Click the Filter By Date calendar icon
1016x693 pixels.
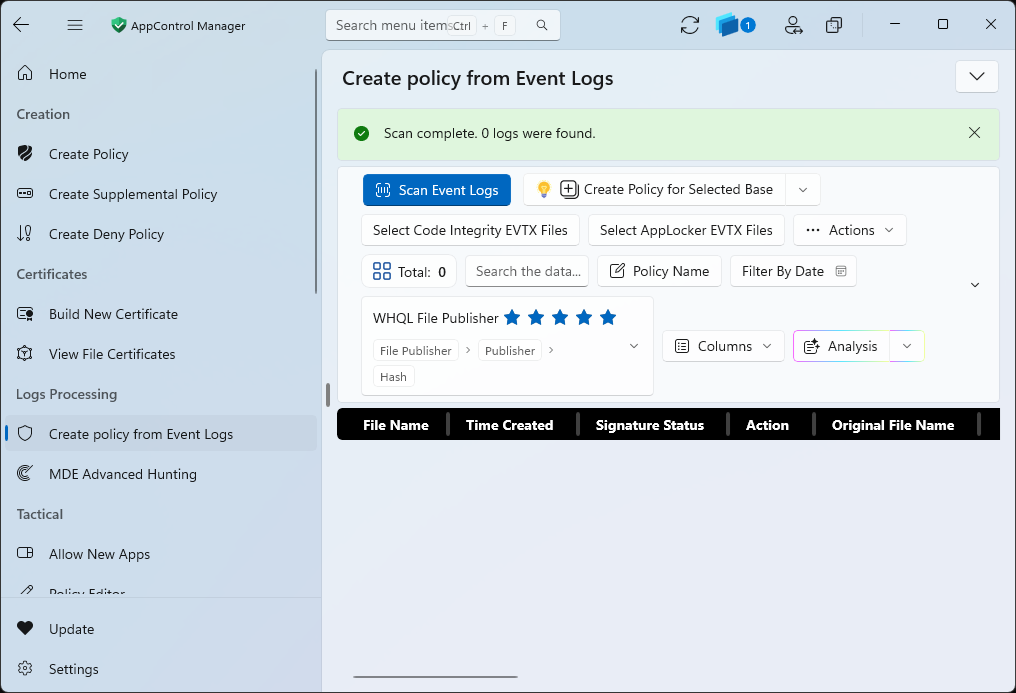coord(840,271)
